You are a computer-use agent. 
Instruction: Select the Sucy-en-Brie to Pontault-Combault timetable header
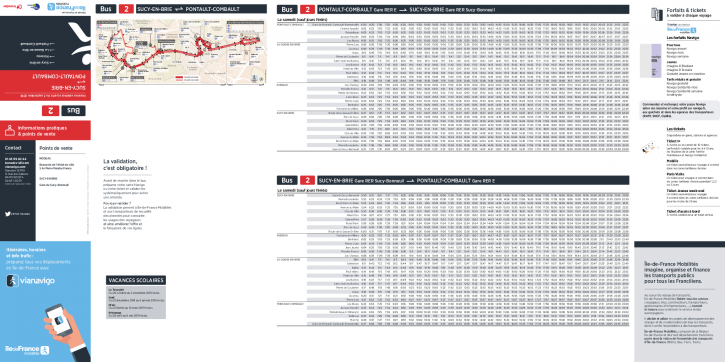(453, 180)
